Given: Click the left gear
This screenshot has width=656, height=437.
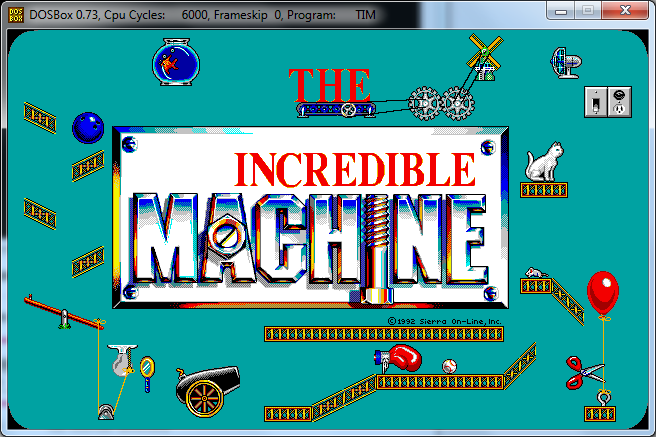Looking at the screenshot, I should coord(424,103).
